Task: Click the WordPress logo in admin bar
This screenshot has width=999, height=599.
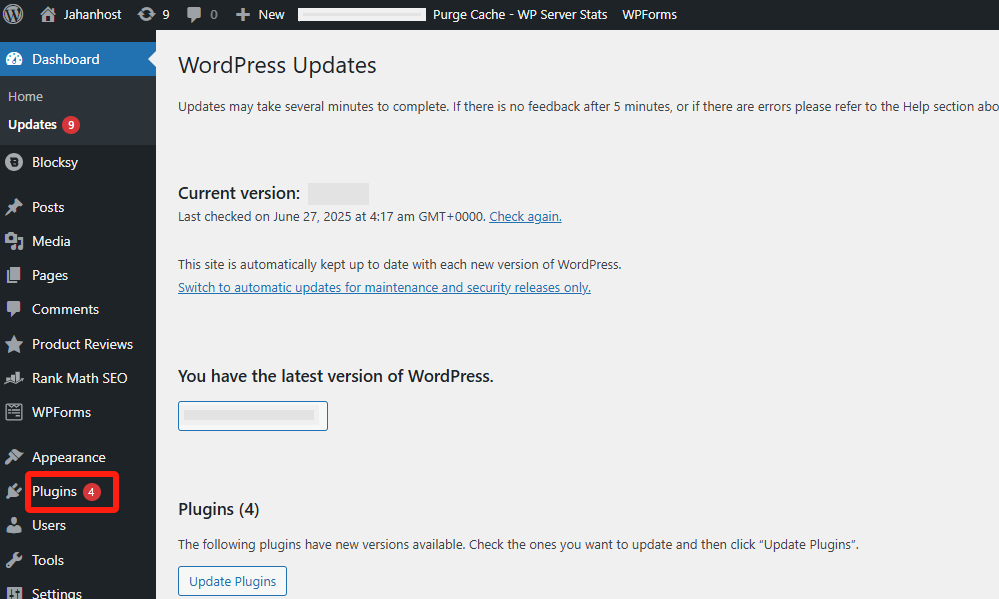Action: click(13, 14)
